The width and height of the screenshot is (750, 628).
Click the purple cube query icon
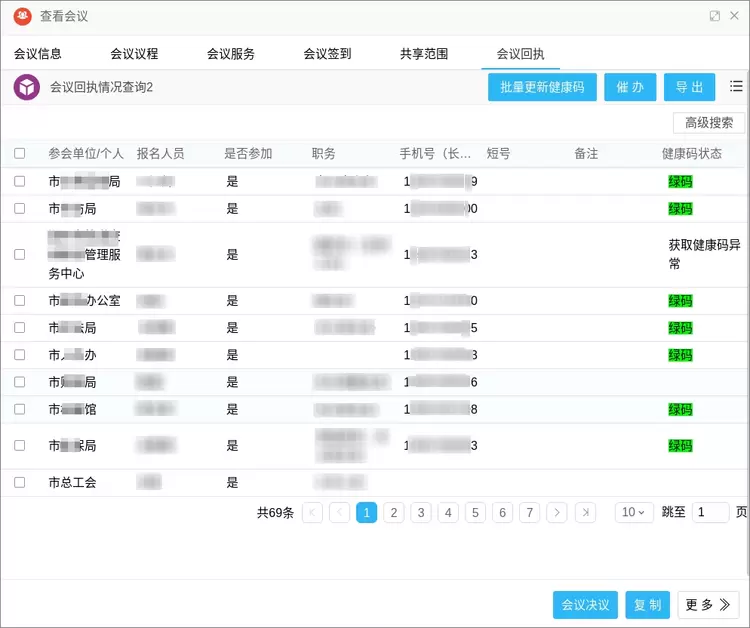[x=26, y=88]
